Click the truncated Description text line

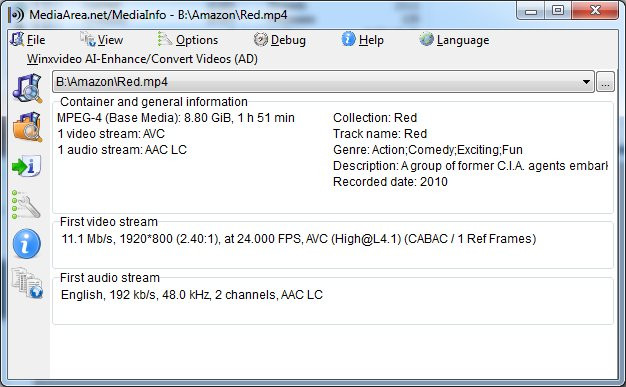point(470,166)
